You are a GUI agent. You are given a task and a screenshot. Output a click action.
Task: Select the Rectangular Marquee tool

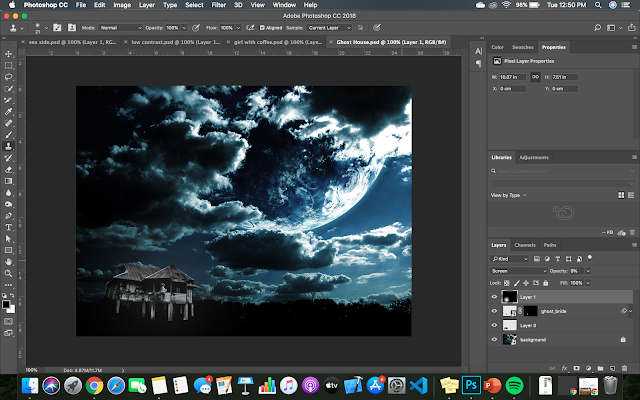click(8, 65)
